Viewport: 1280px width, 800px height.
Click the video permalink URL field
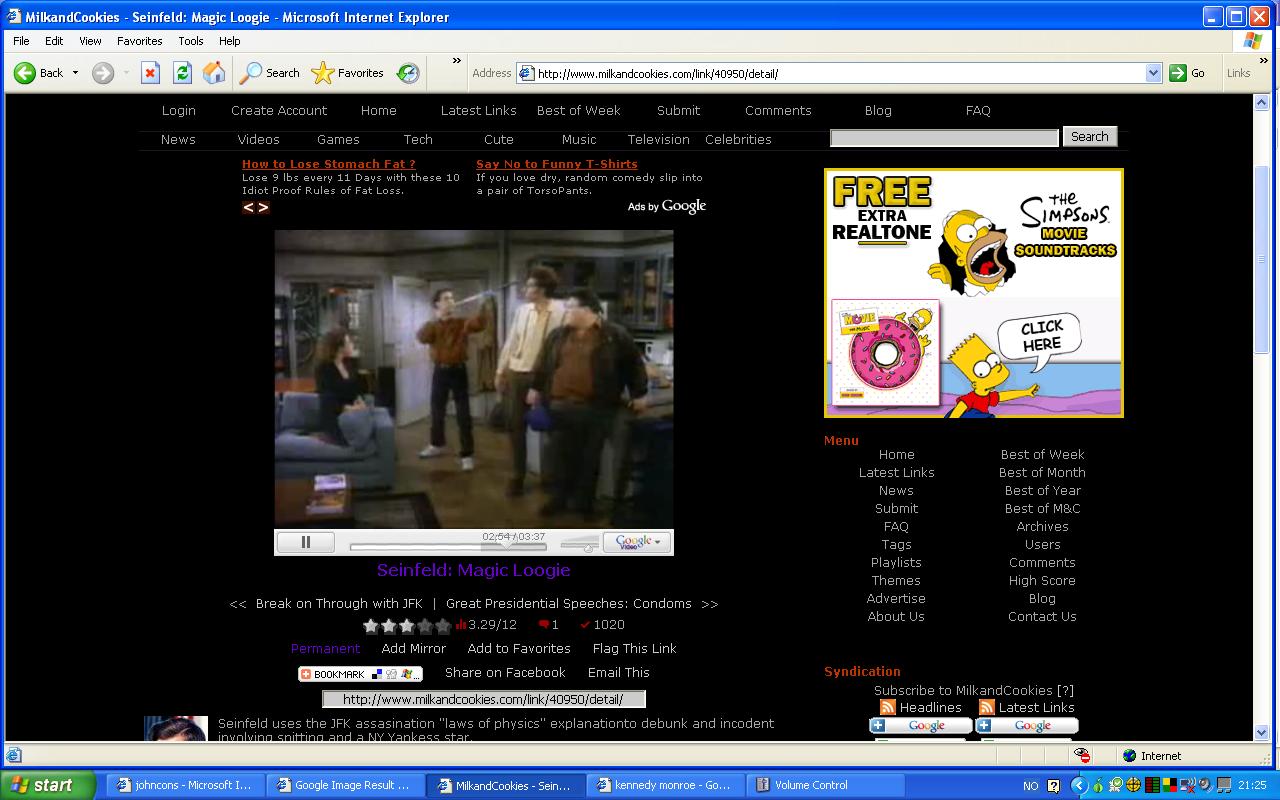484,699
